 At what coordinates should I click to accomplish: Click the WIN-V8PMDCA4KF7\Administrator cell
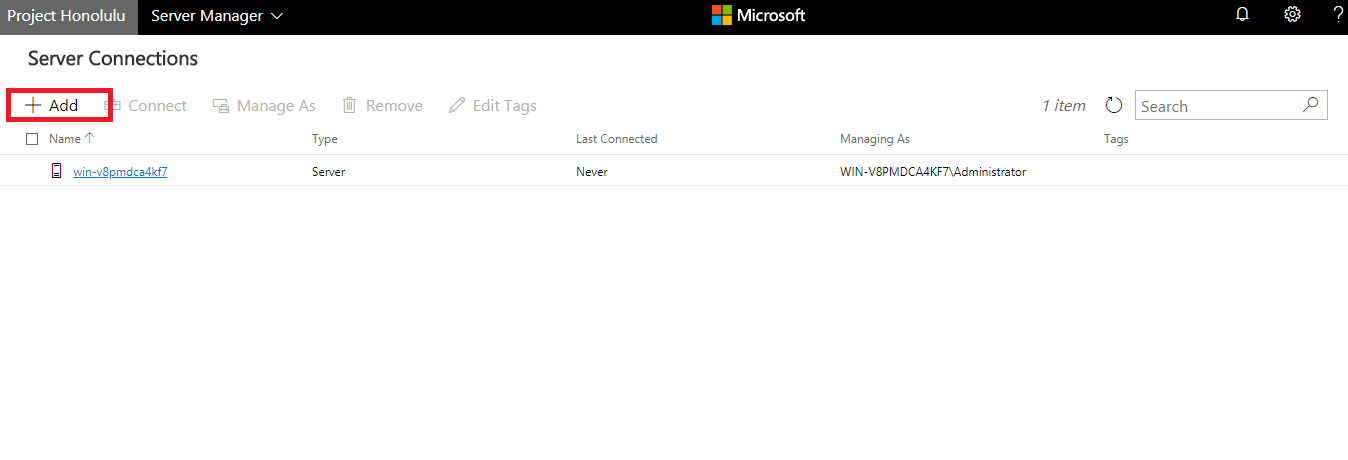pyautogui.click(x=933, y=172)
